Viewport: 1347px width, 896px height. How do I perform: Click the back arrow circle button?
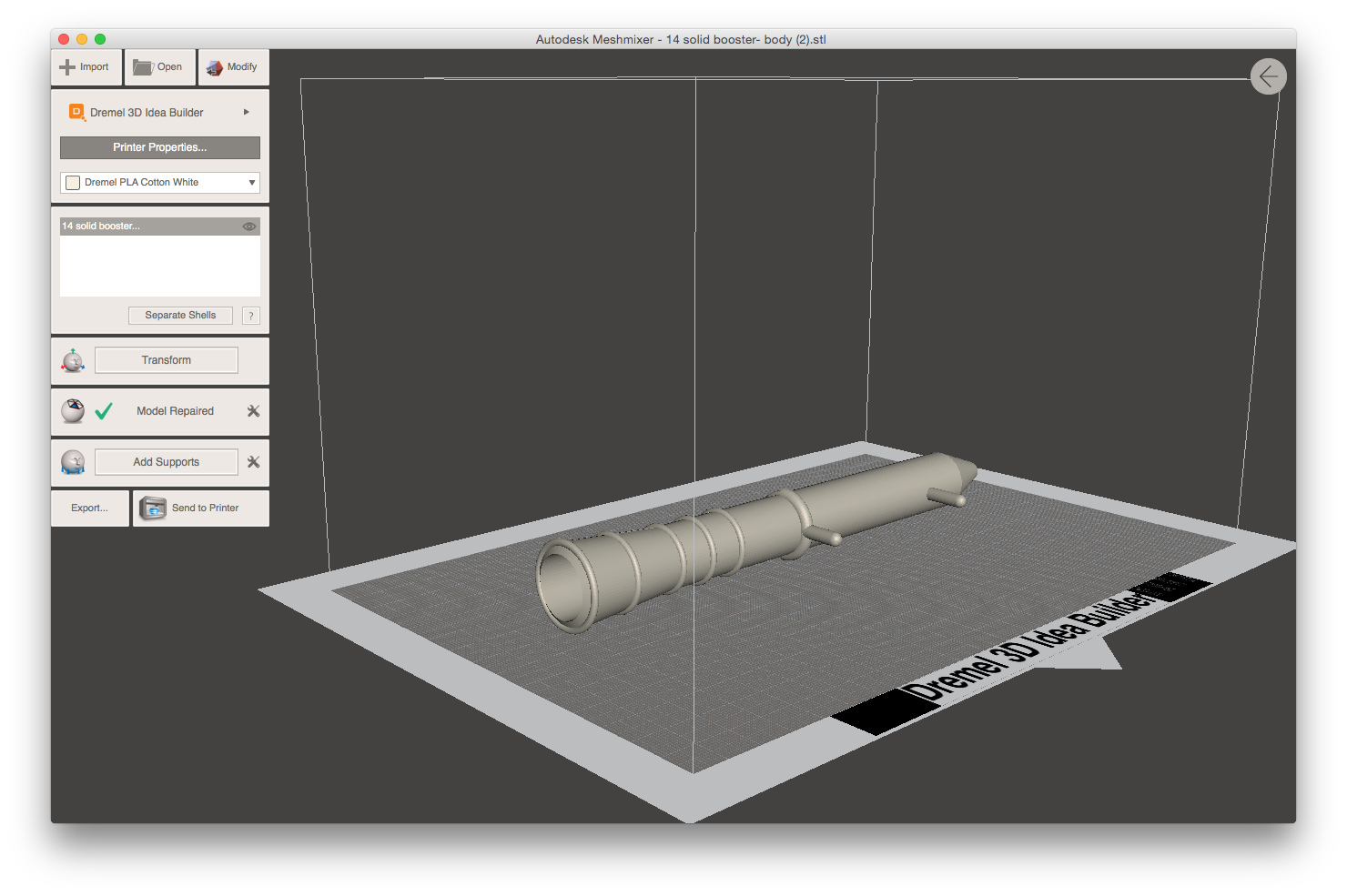1269,76
